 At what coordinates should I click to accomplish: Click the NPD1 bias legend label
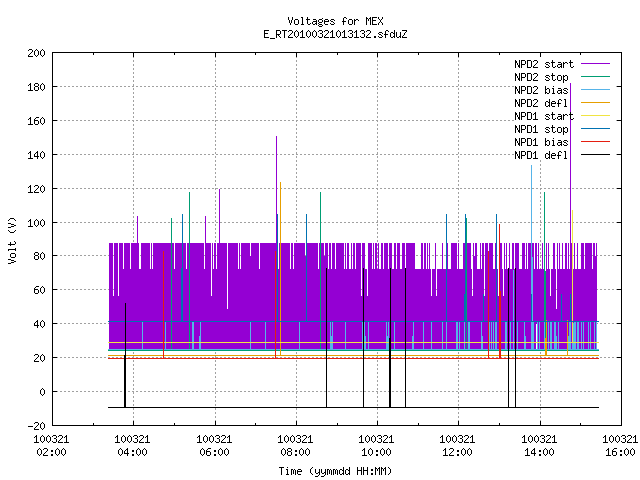point(541,142)
